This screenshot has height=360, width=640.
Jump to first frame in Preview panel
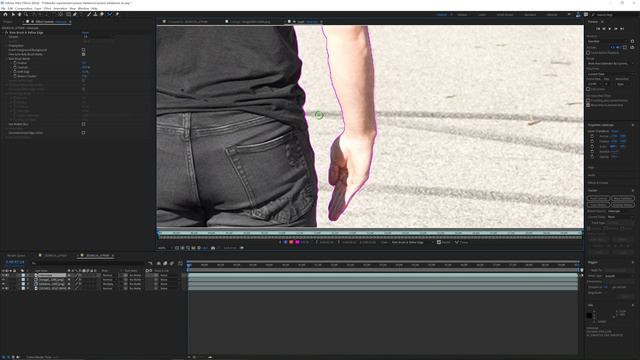tap(598, 29)
